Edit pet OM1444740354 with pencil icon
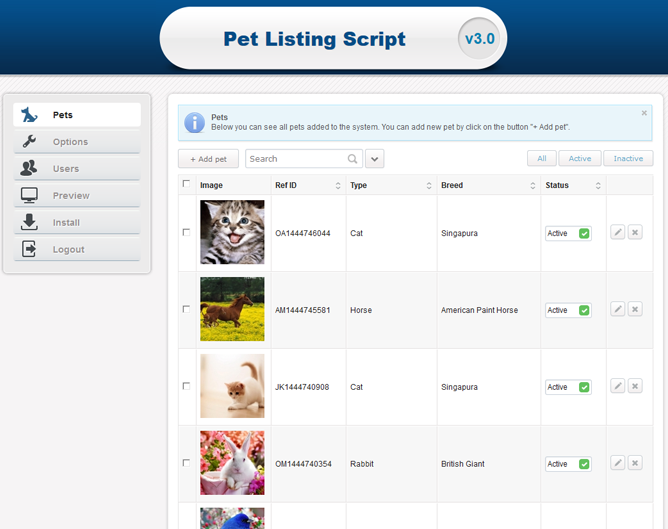This screenshot has height=529, width=668. tap(617, 463)
